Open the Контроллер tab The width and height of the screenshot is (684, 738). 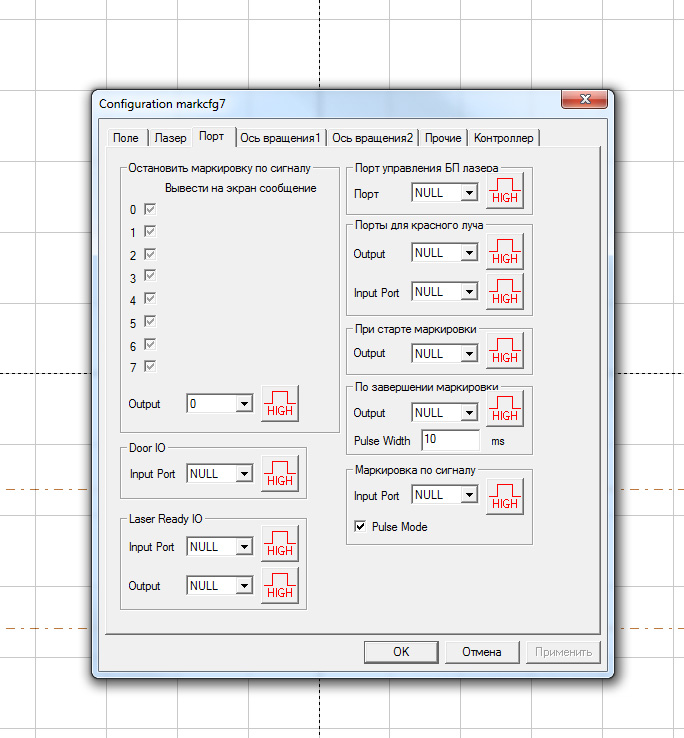click(504, 138)
